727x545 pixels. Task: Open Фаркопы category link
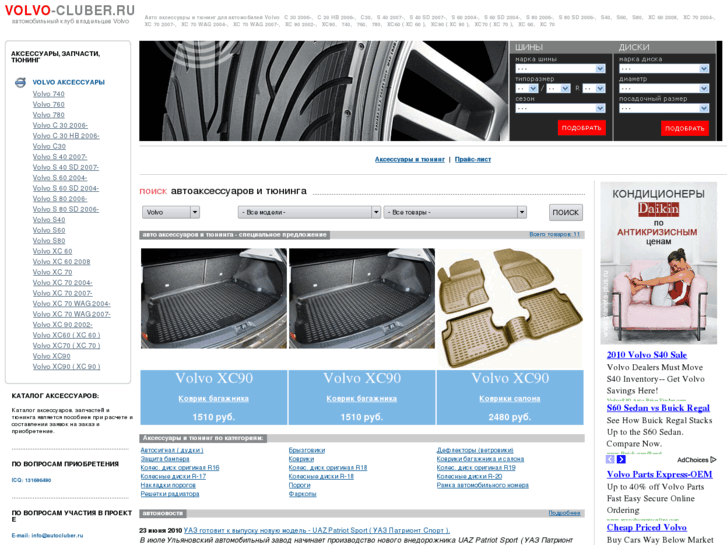click(302, 494)
